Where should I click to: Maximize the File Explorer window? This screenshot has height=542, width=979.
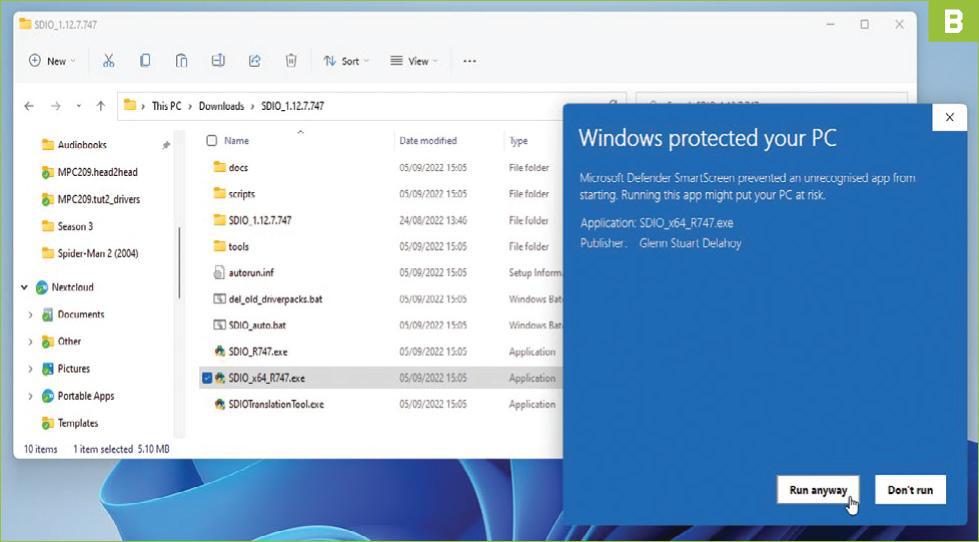coord(865,24)
